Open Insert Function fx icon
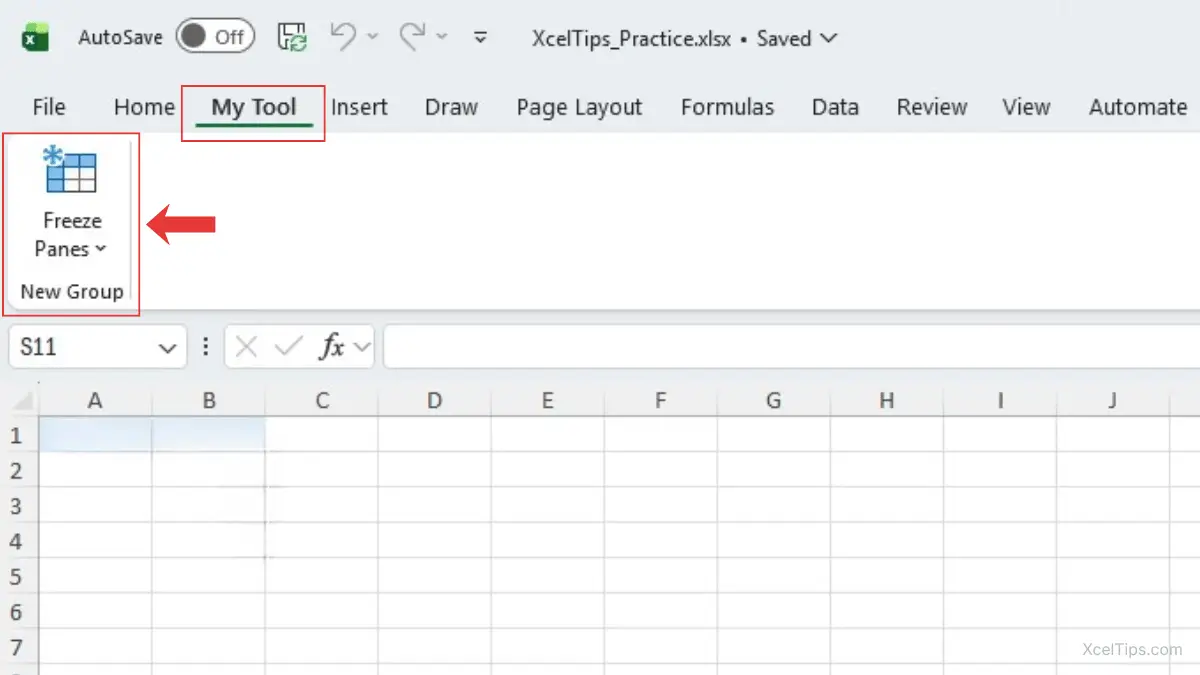This screenshot has width=1200, height=675. pyautogui.click(x=332, y=347)
